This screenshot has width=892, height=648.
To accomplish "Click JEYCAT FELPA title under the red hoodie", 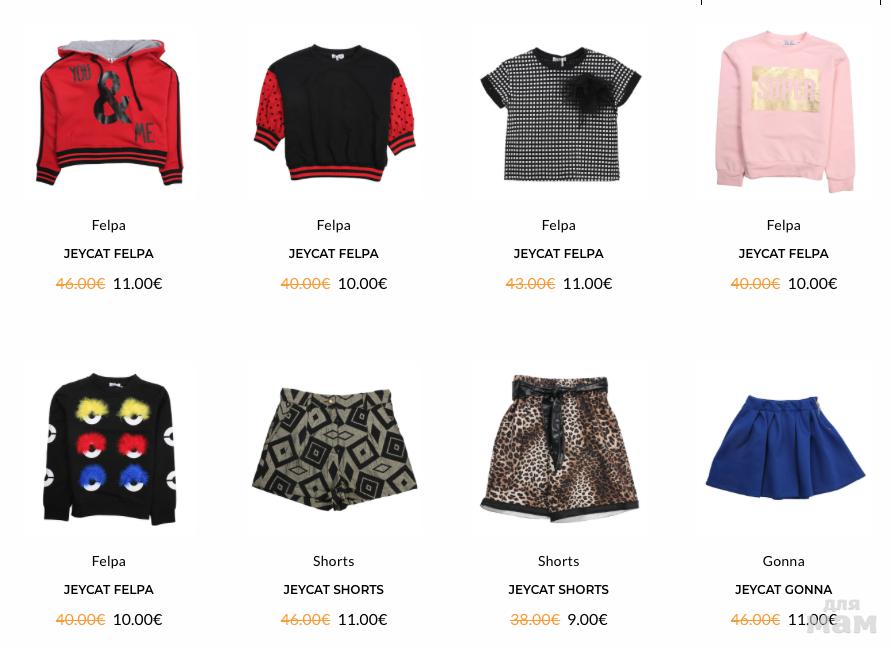I will [x=109, y=254].
